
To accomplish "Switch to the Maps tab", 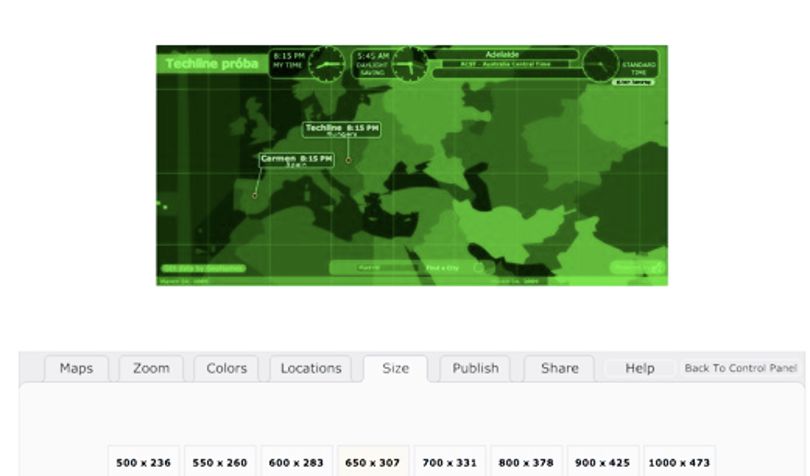I will pyautogui.click(x=76, y=368).
